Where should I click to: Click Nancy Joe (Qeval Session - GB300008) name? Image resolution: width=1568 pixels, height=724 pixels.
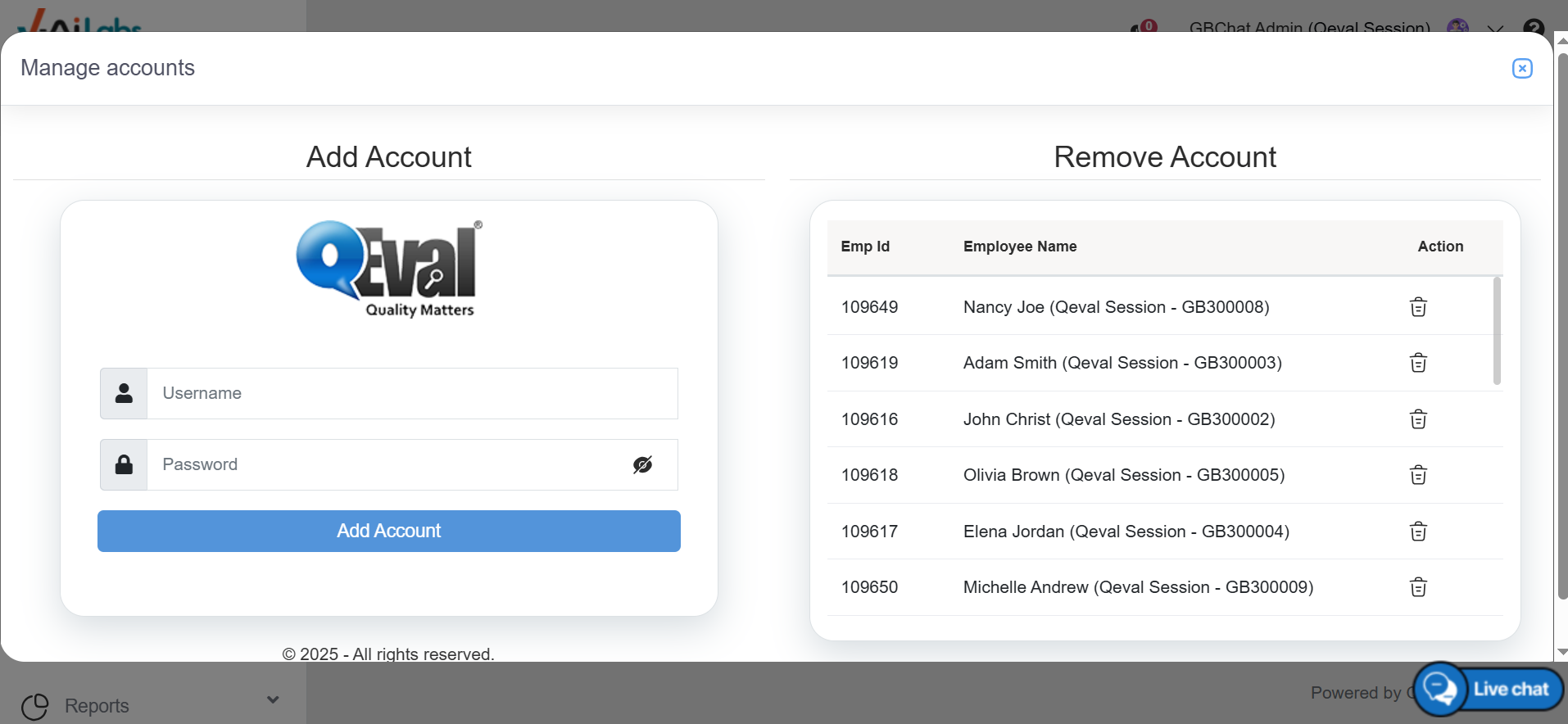1117,307
